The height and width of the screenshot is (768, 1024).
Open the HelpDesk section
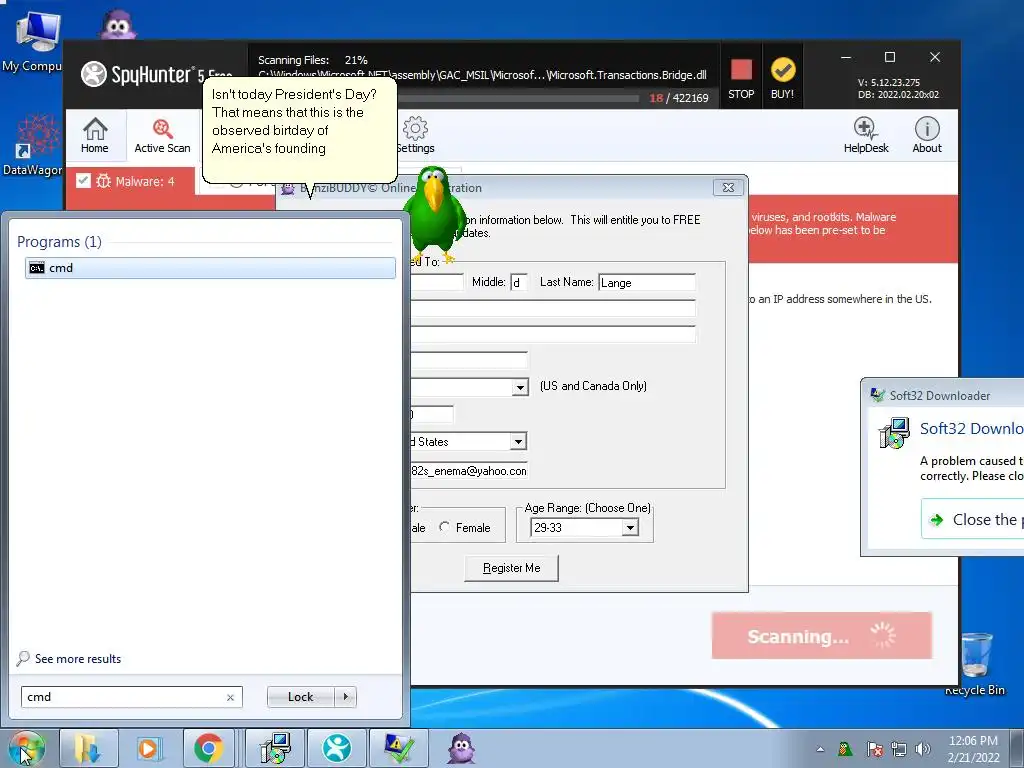[865, 135]
